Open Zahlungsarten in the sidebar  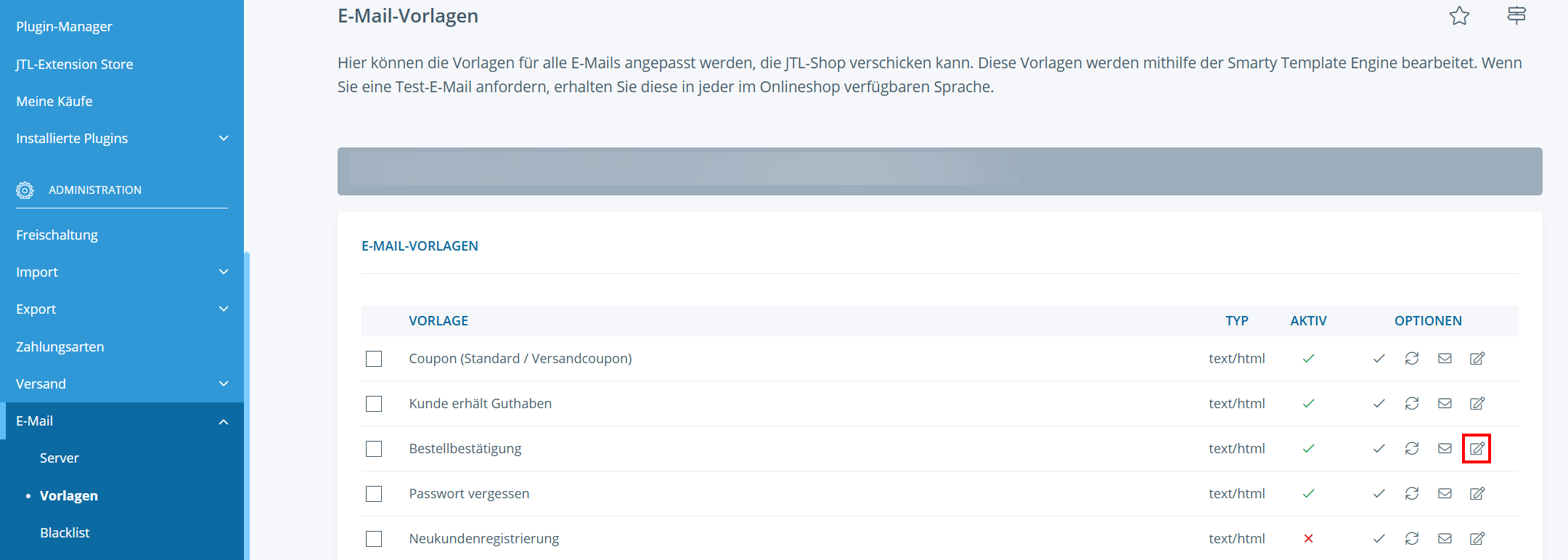pos(60,347)
